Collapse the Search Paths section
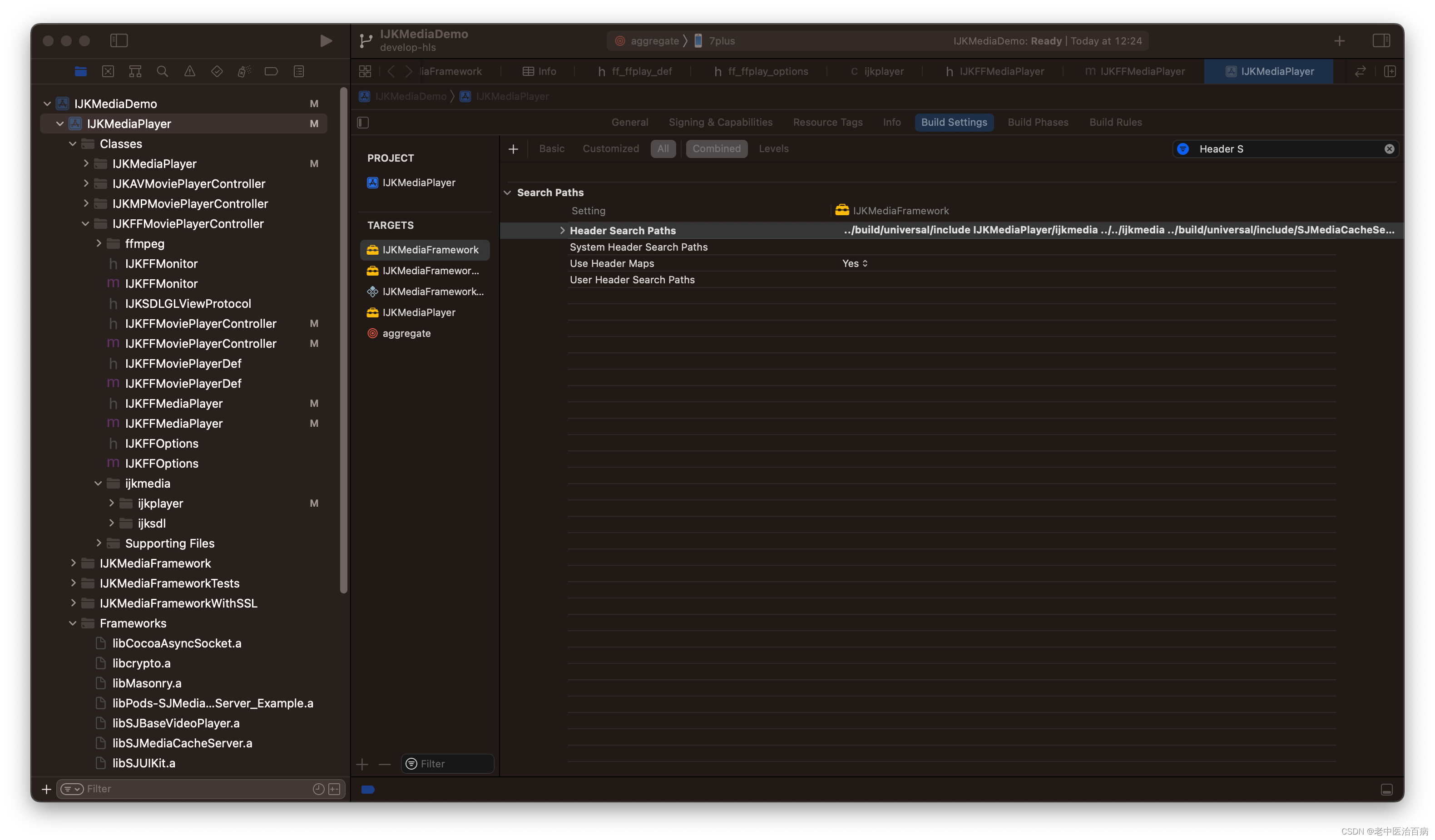The image size is (1435, 840). click(x=507, y=193)
